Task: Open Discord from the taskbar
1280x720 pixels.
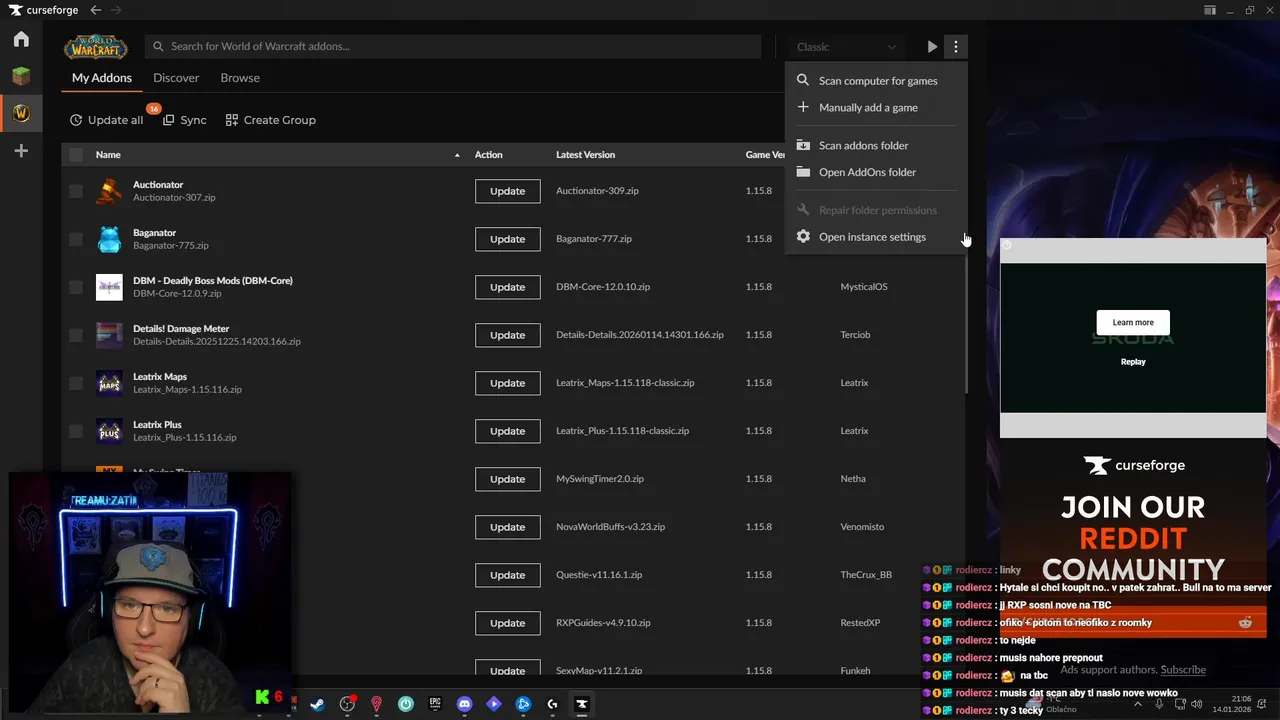Action: point(464,704)
